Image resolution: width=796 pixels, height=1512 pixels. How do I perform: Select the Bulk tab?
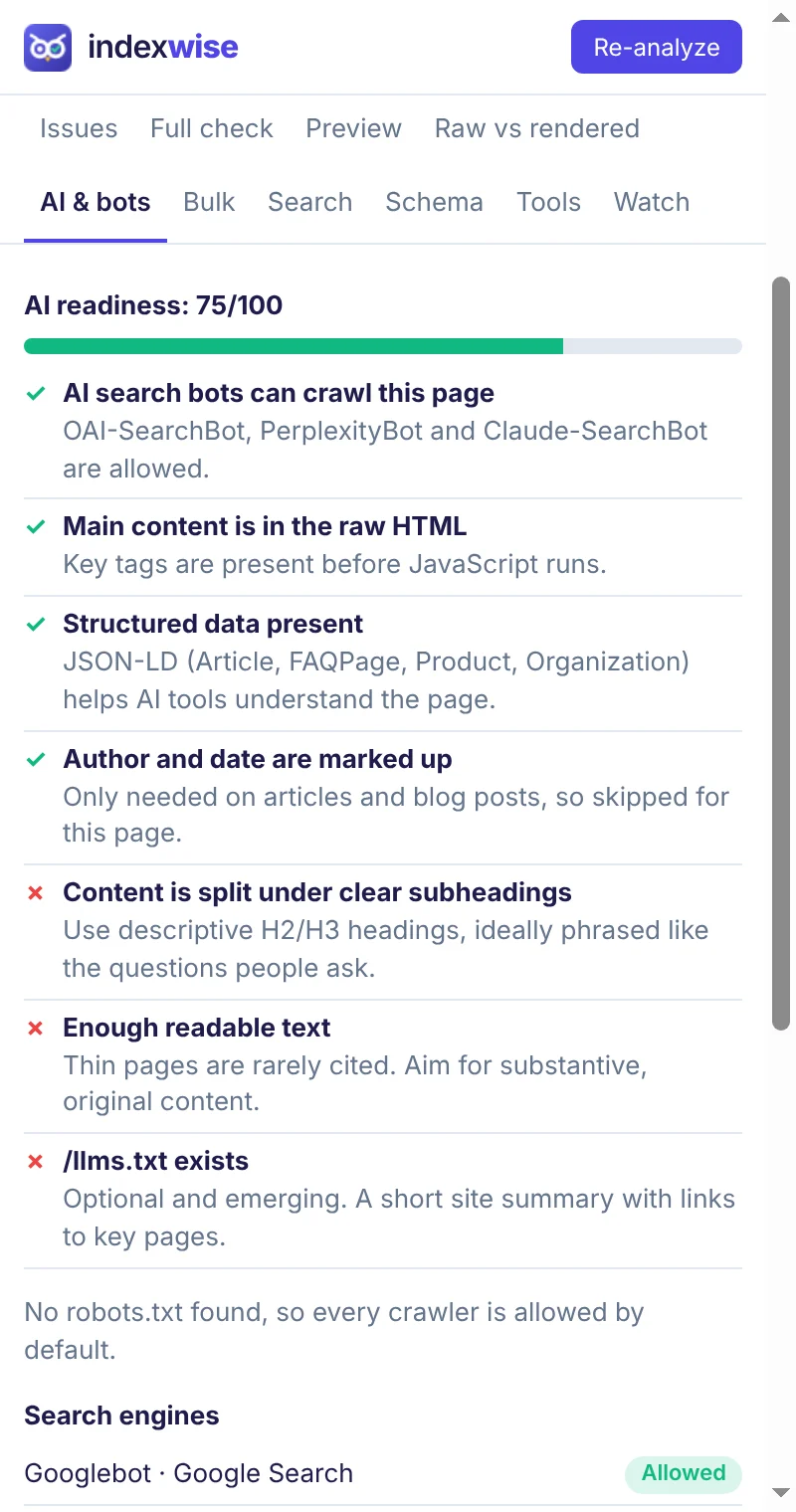(209, 202)
